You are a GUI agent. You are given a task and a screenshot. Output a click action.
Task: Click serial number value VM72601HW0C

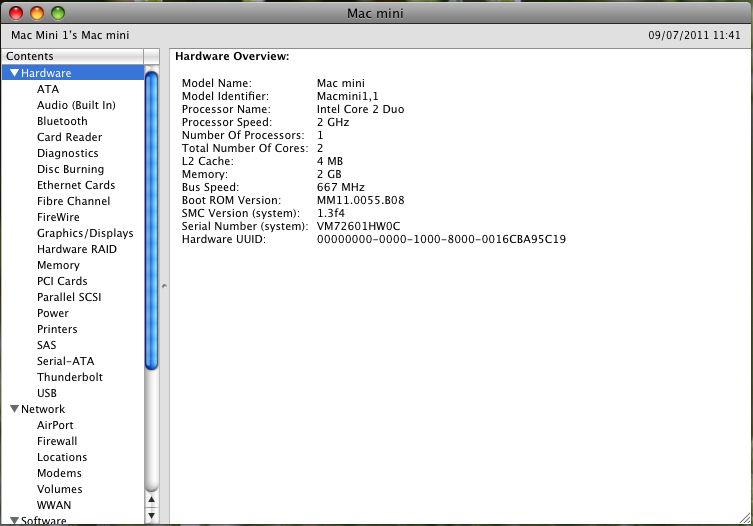pos(358,226)
